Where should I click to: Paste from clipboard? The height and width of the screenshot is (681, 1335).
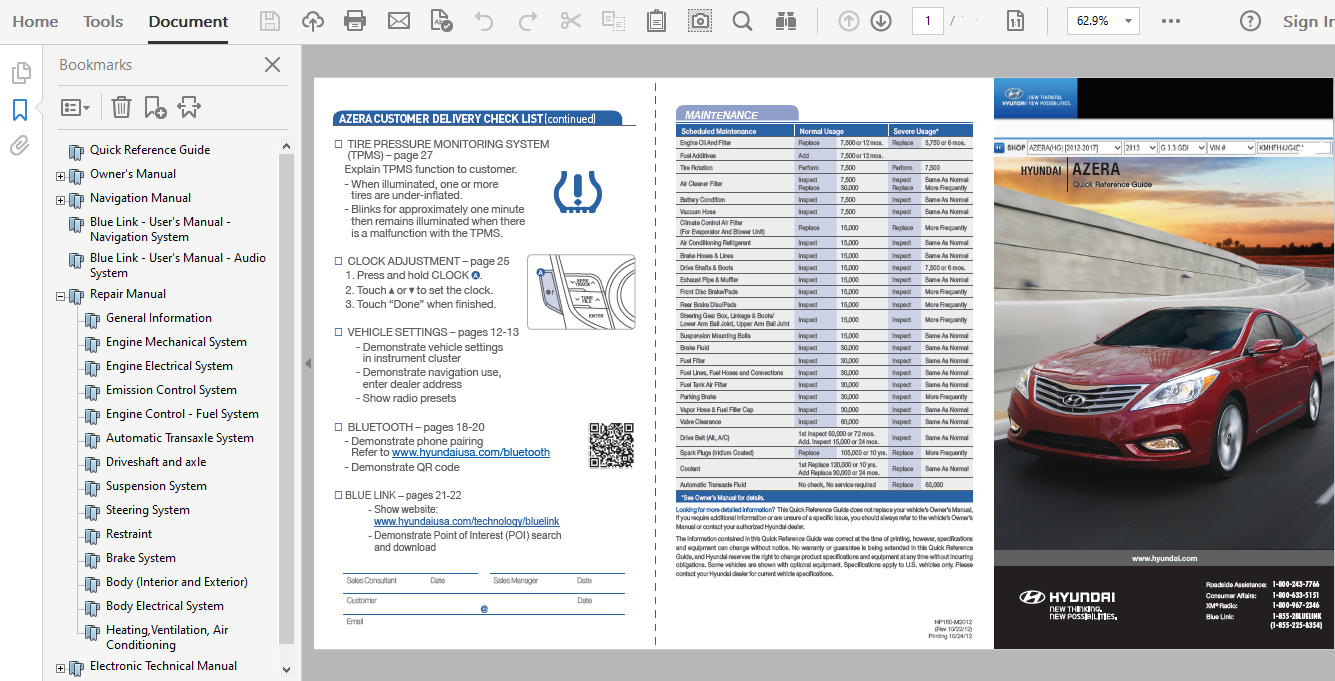656,20
